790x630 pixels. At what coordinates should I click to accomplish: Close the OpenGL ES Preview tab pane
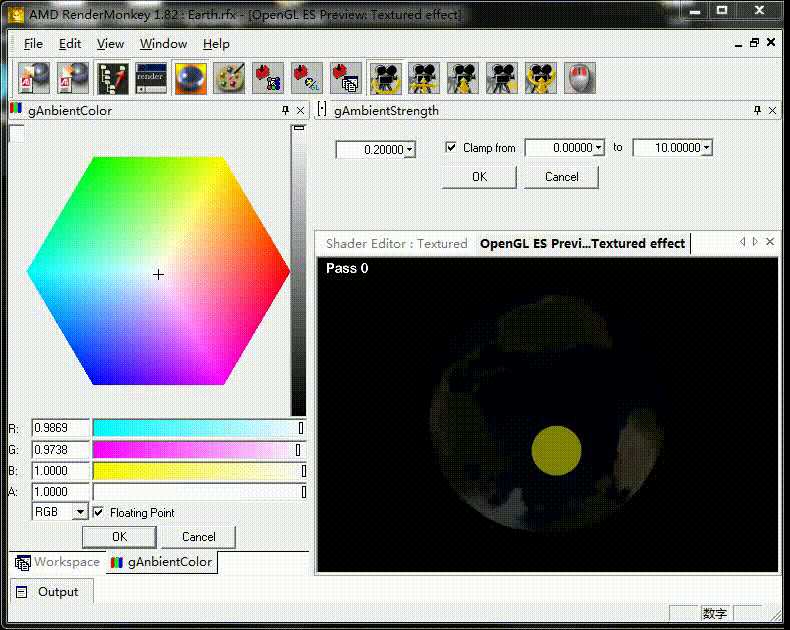tap(770, 242)
